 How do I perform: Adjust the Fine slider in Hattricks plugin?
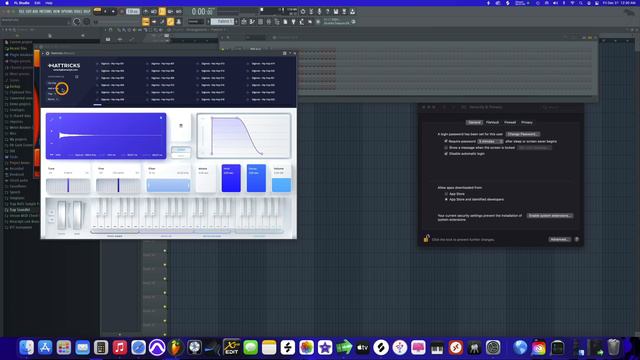[x=118, y=186]
